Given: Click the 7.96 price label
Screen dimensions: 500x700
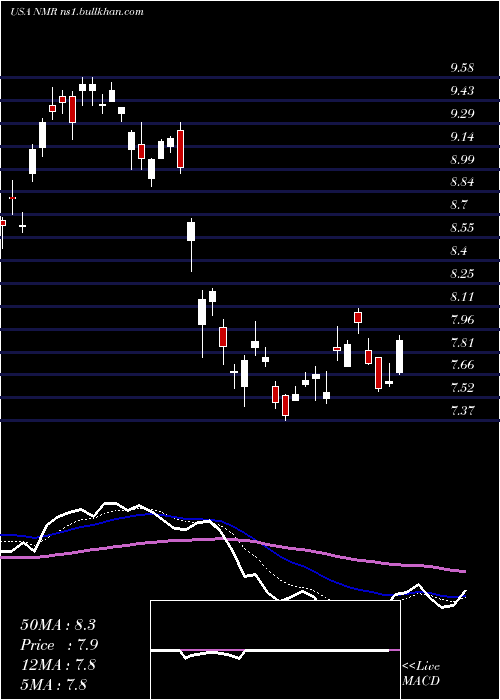Looking at the screenshot, I should (x=462, y=320).
